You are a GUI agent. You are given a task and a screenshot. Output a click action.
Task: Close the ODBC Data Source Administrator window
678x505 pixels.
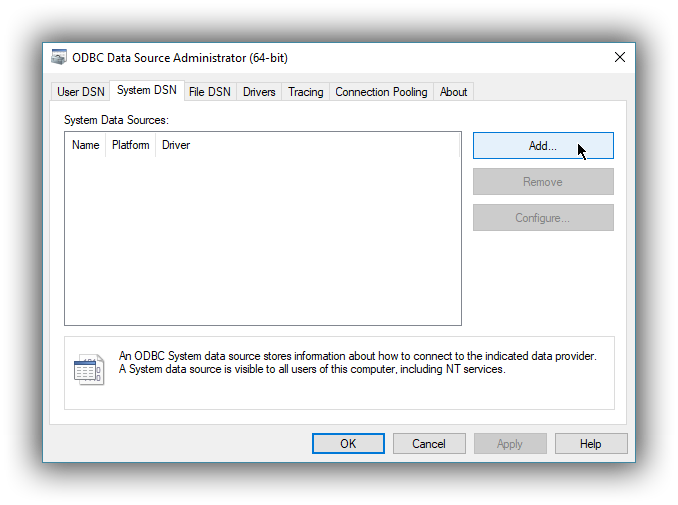[x=620, y=58]
